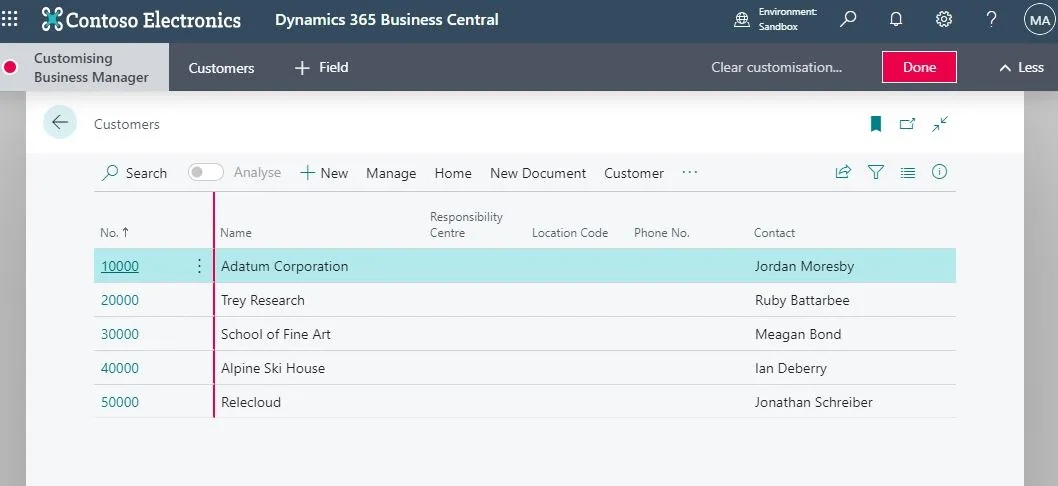Click the Contoso Electronics logo
Image resolution: width=1058 pixels, height=486 pixels.
141,20
